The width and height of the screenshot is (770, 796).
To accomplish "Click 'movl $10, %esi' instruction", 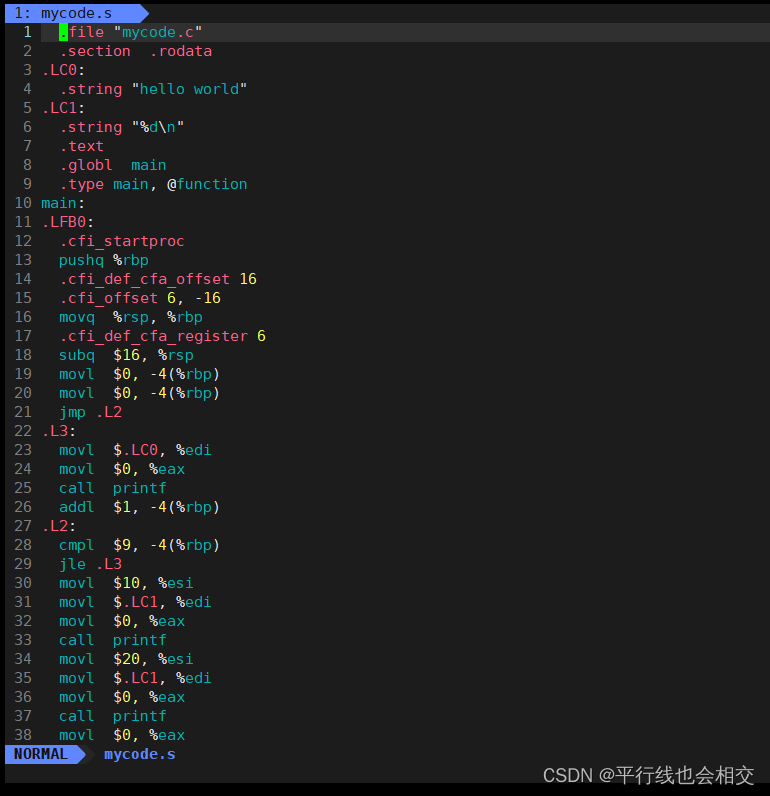I will (126, 583).
